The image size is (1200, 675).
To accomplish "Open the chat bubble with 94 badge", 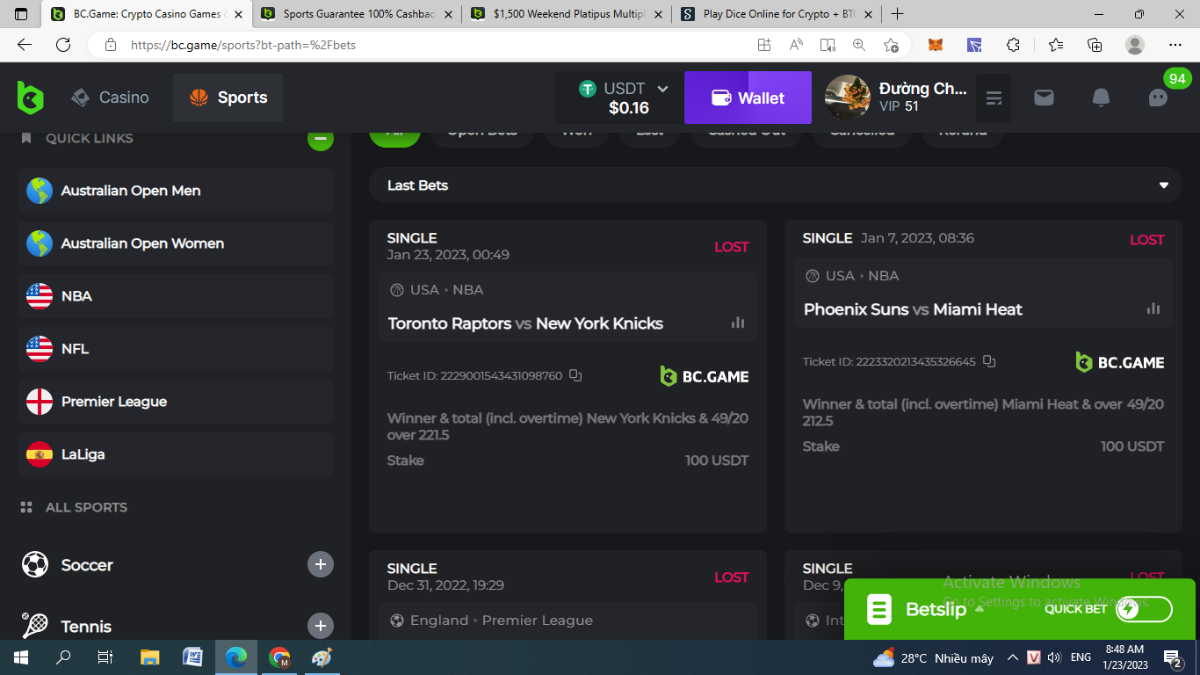I will 1158,98.
